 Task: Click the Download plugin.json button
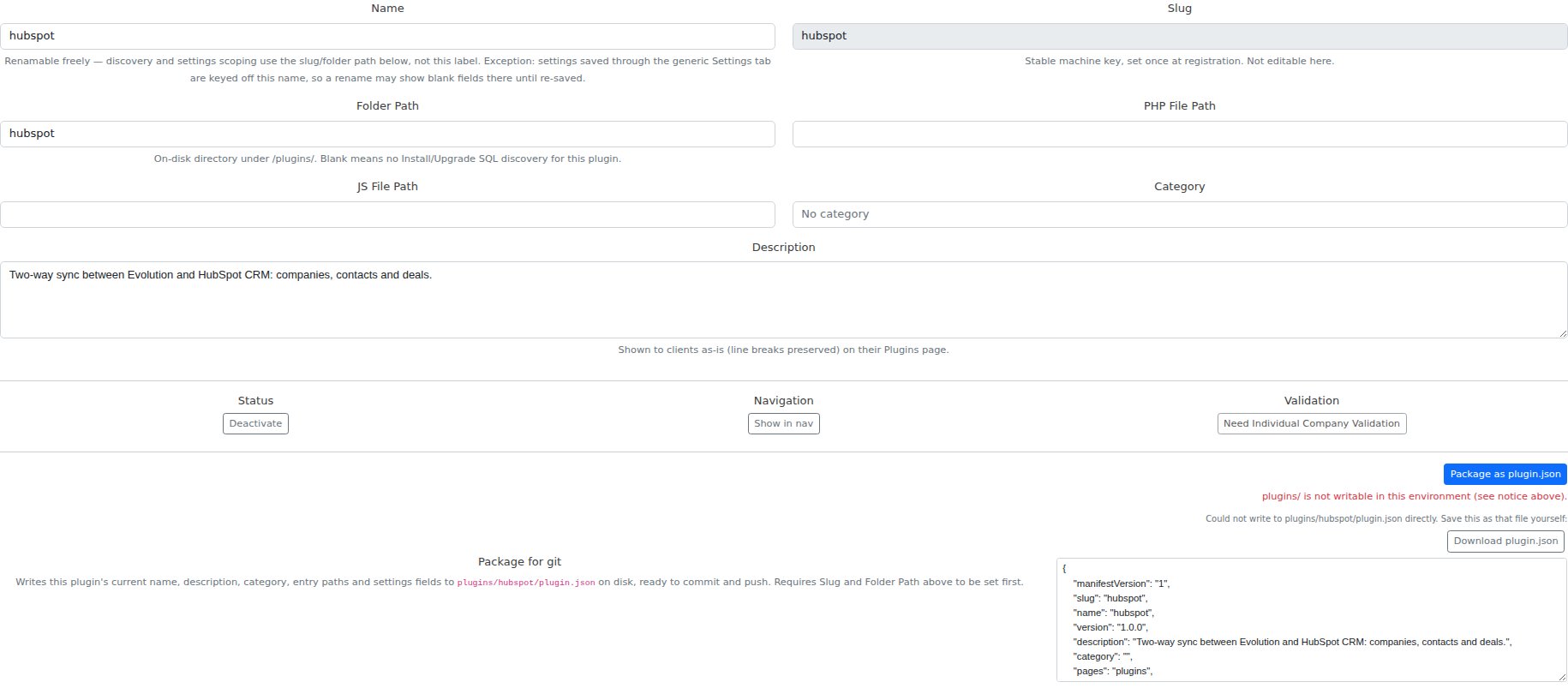tap(1505, 541)
